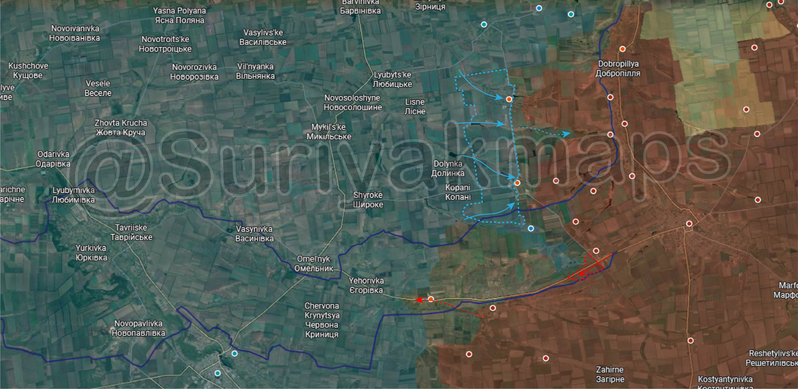Click the Vil'nyanka village label

coord(255,71)
